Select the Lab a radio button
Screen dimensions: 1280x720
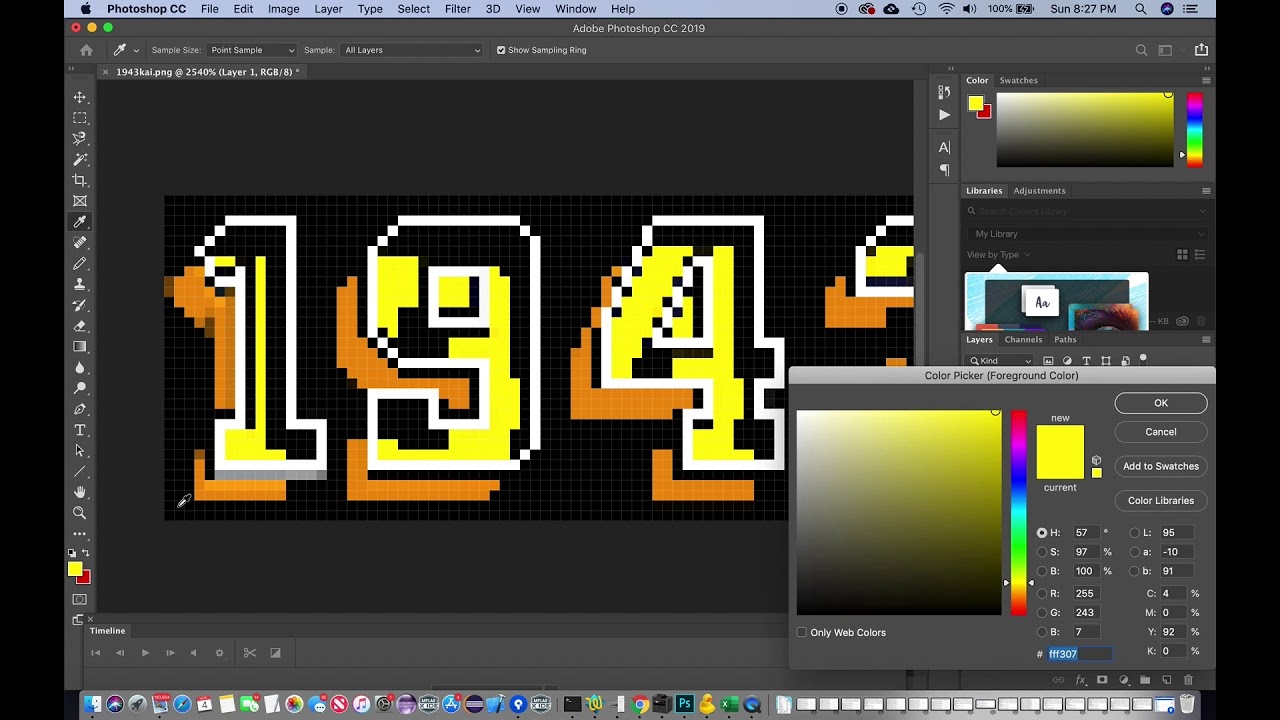click(1134, 552)
